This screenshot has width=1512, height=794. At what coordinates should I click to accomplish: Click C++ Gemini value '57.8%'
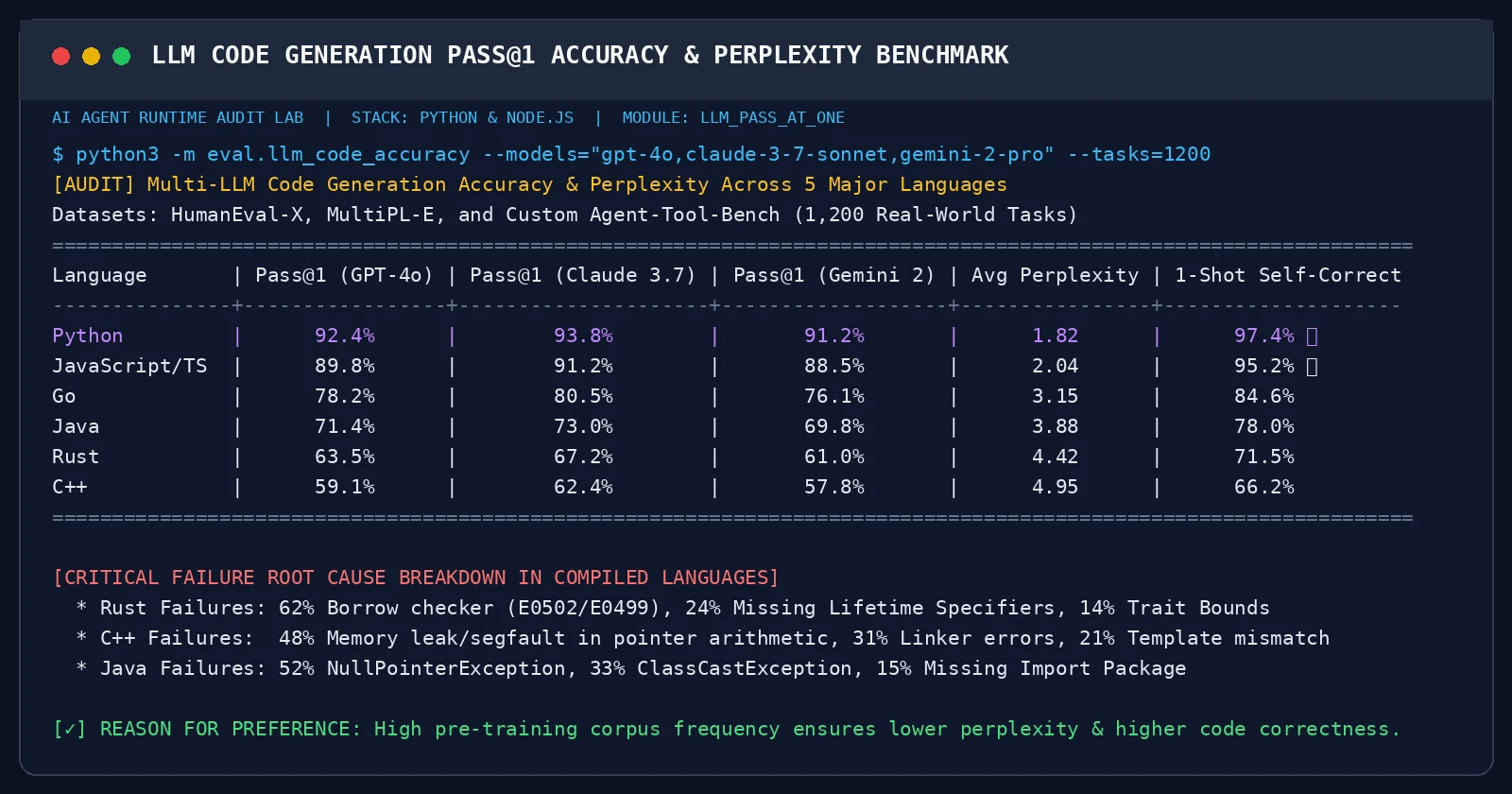click(x=834, y=487)
